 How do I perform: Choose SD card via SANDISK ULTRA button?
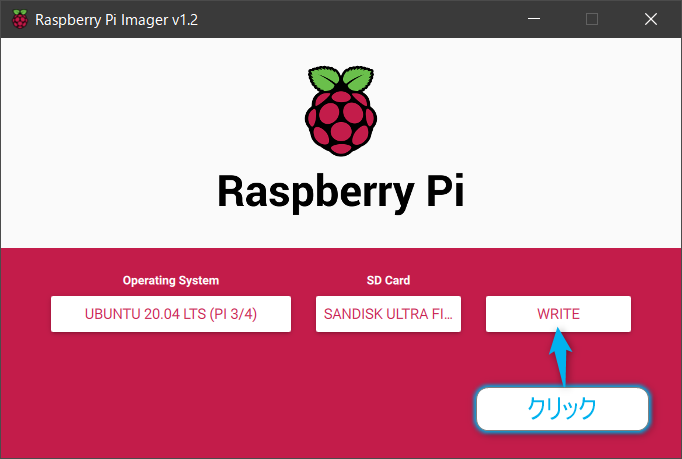point(388,314)
